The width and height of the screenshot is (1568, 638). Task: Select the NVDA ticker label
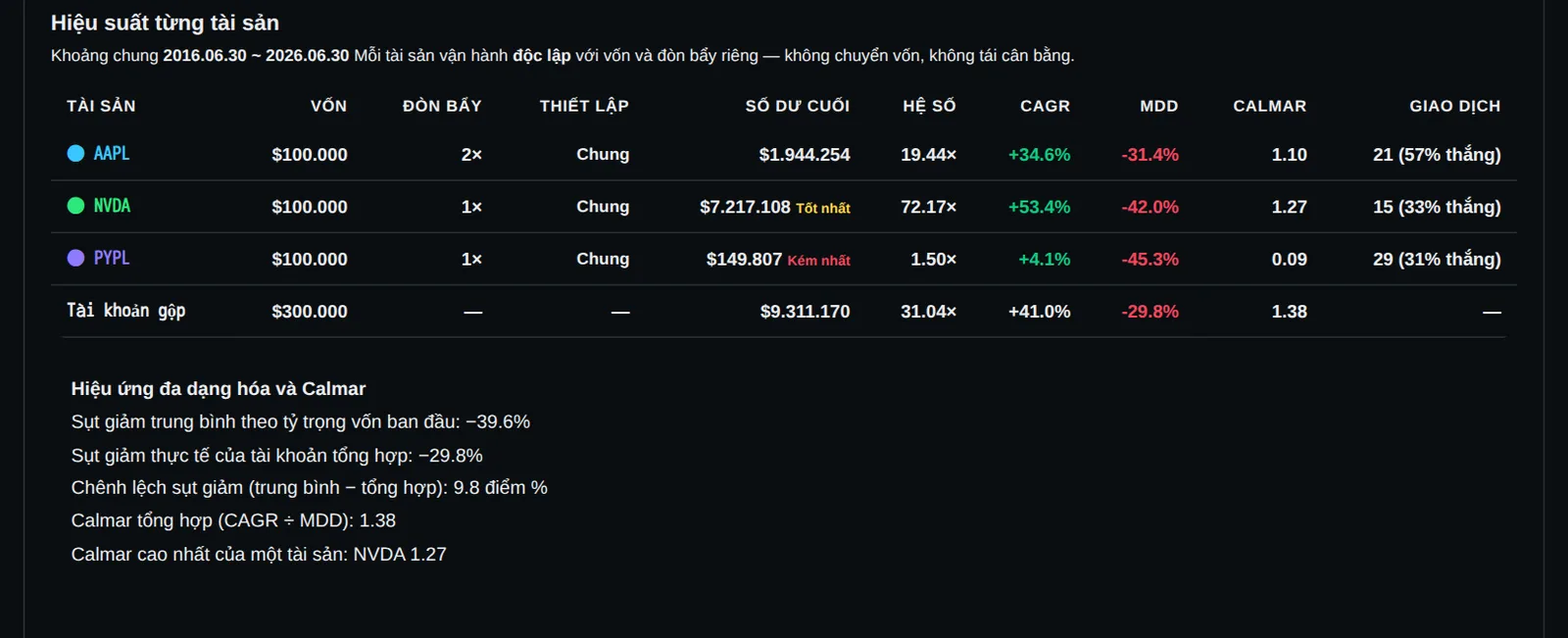(x=112, y=206)
